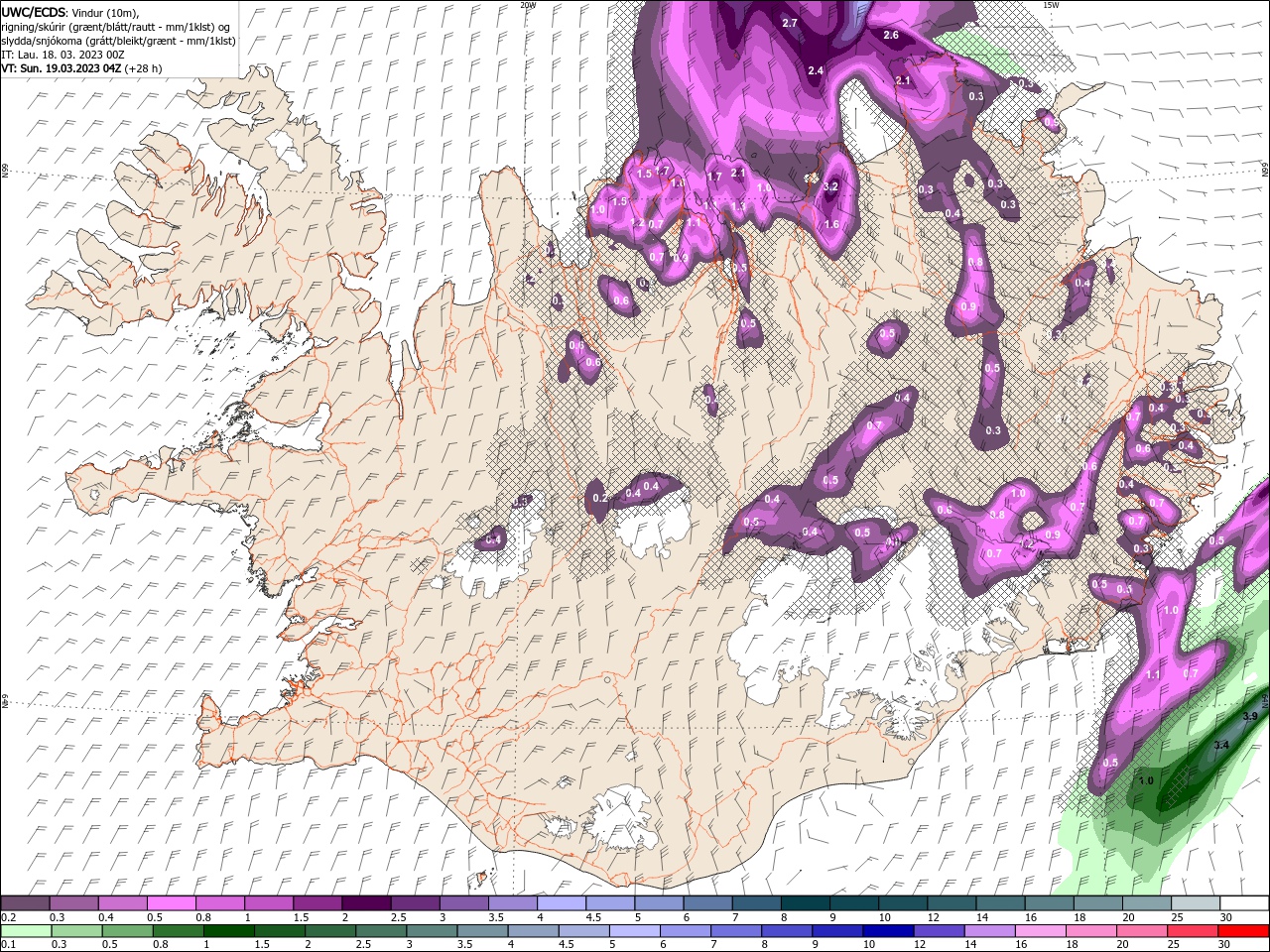Pick the medium green 0.8 rain-scale swatch
The width and height of the screenshot is (1270, 952).
tap(178, 931)
